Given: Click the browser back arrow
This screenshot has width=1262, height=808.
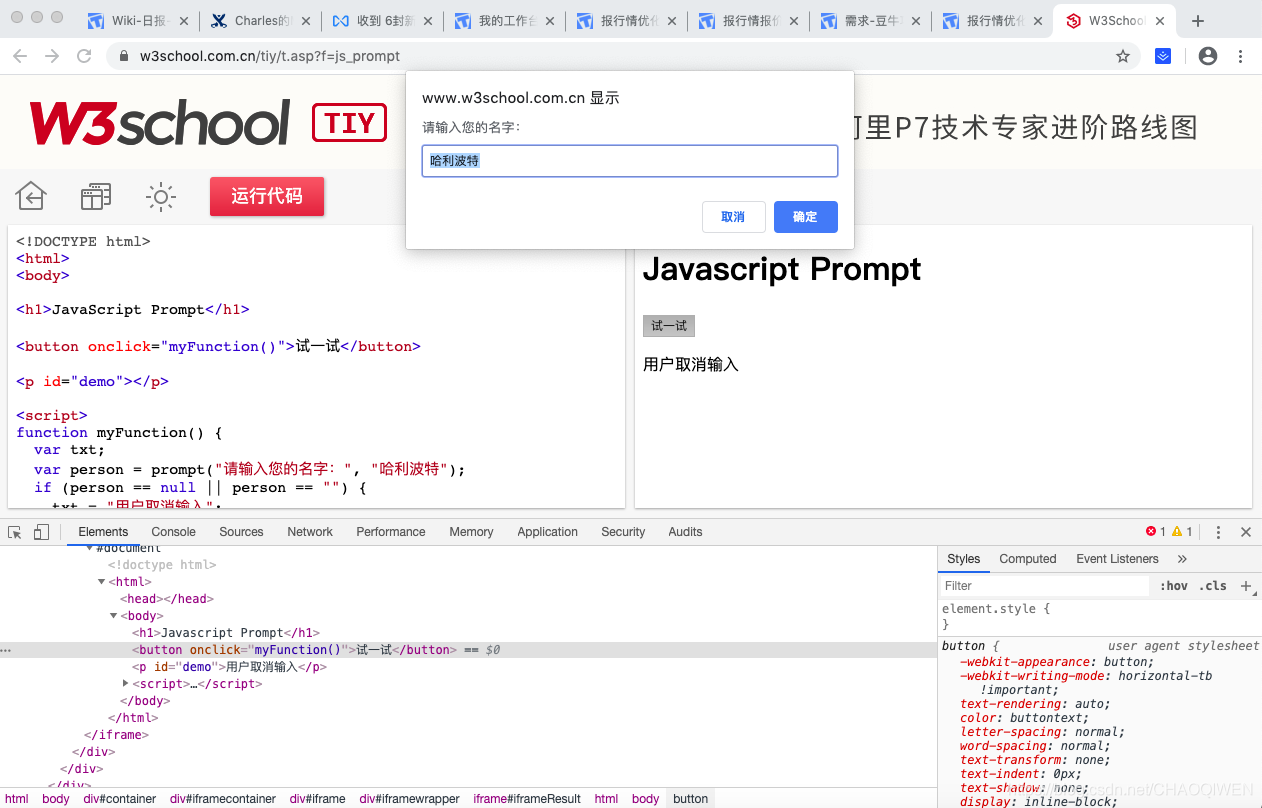Looking at the screenshot, I should click(x=20, y=57).
